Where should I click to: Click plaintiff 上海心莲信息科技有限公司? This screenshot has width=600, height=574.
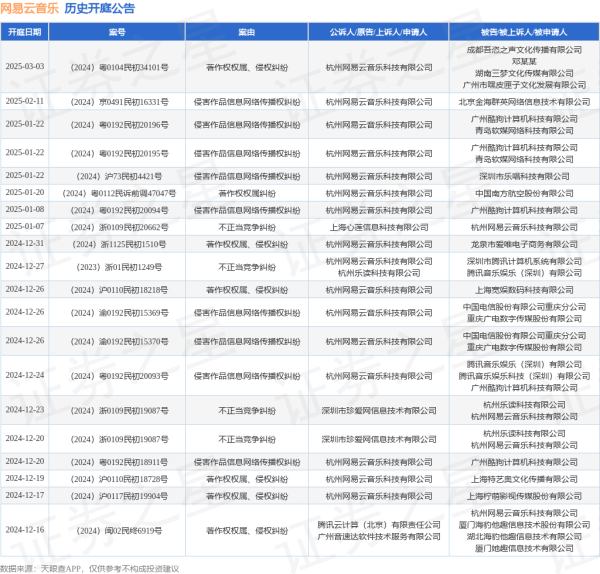[379, 227]
